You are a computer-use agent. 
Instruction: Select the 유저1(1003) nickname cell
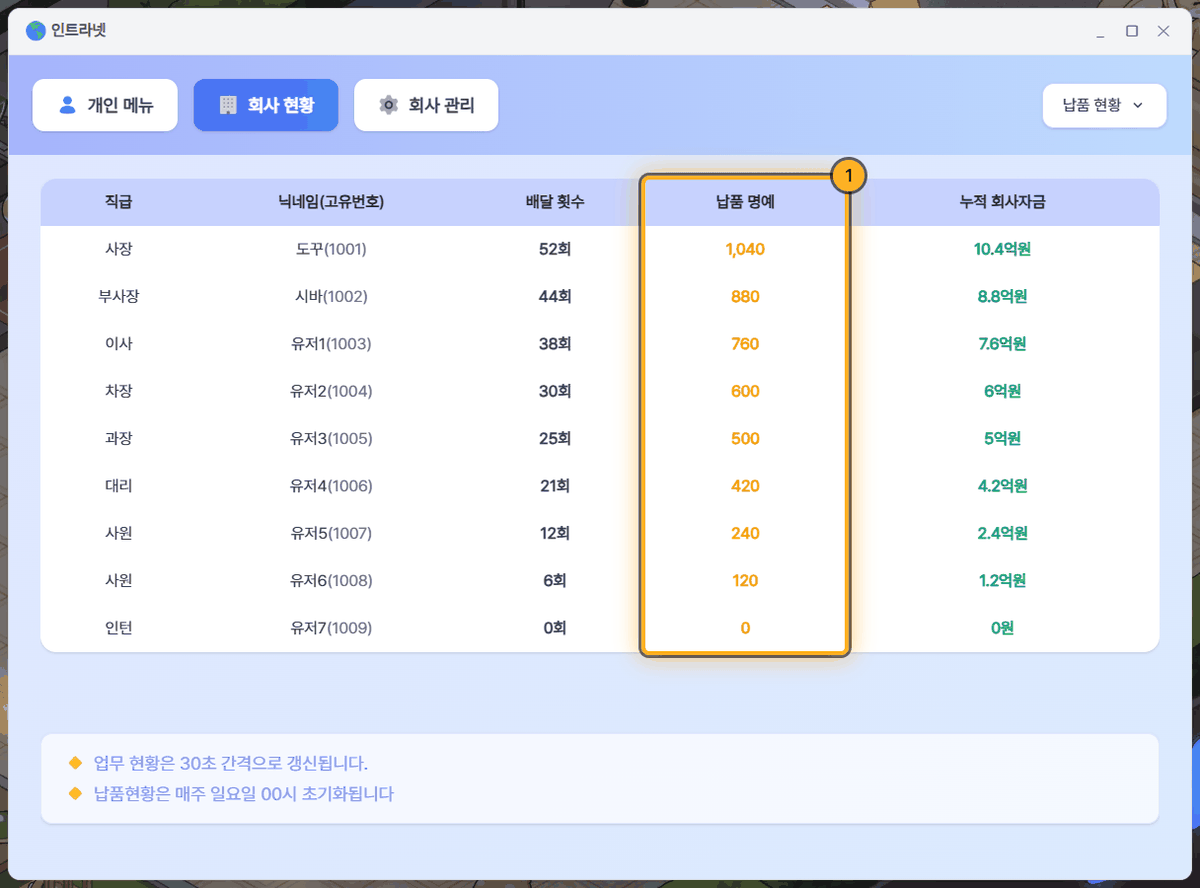[331, 344]
